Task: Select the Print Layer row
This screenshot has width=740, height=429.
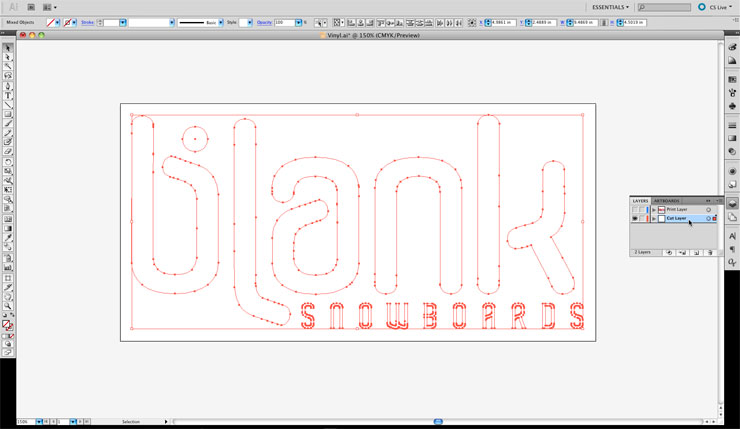Action: pos(674,210)
